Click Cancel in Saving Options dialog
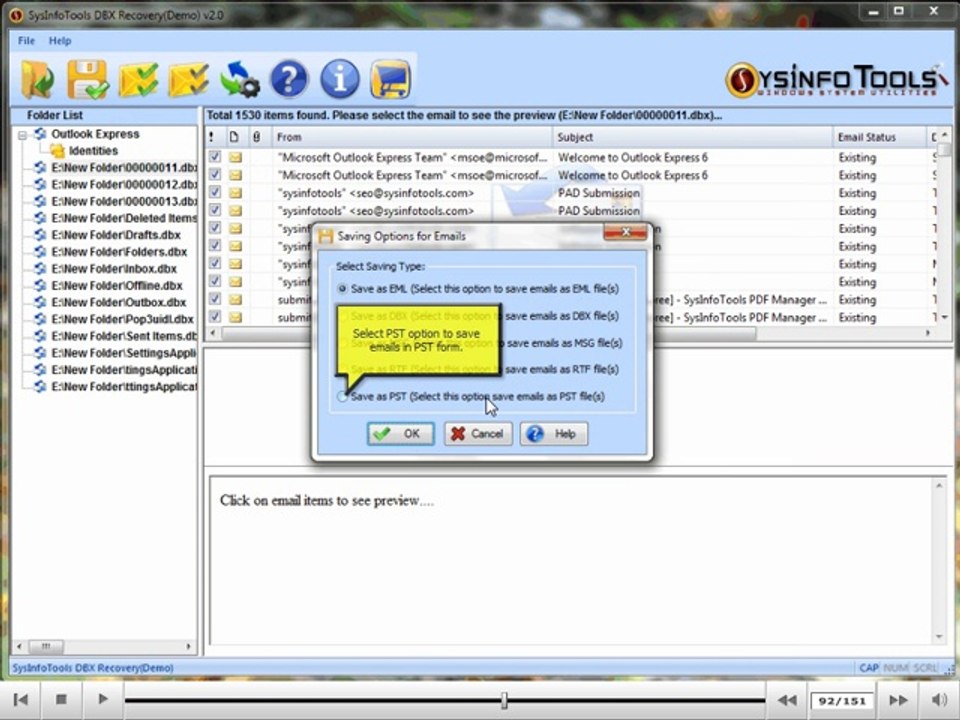 click(x=478, y=433)
